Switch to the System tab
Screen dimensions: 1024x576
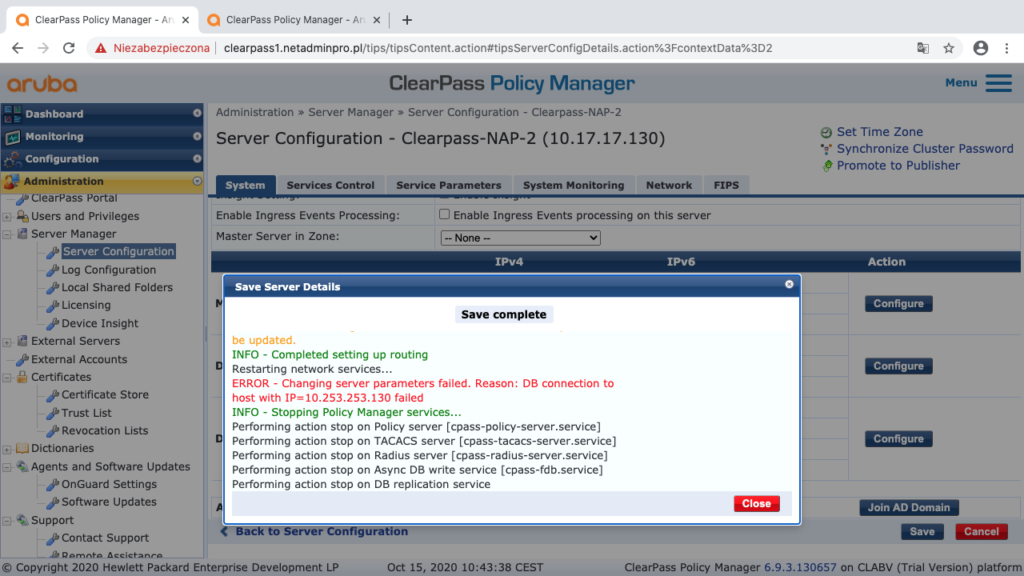[x=246, y=185]
